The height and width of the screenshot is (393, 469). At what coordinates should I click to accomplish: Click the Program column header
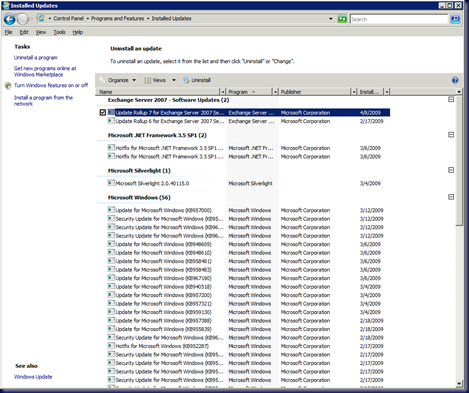[x=249, y=92]
